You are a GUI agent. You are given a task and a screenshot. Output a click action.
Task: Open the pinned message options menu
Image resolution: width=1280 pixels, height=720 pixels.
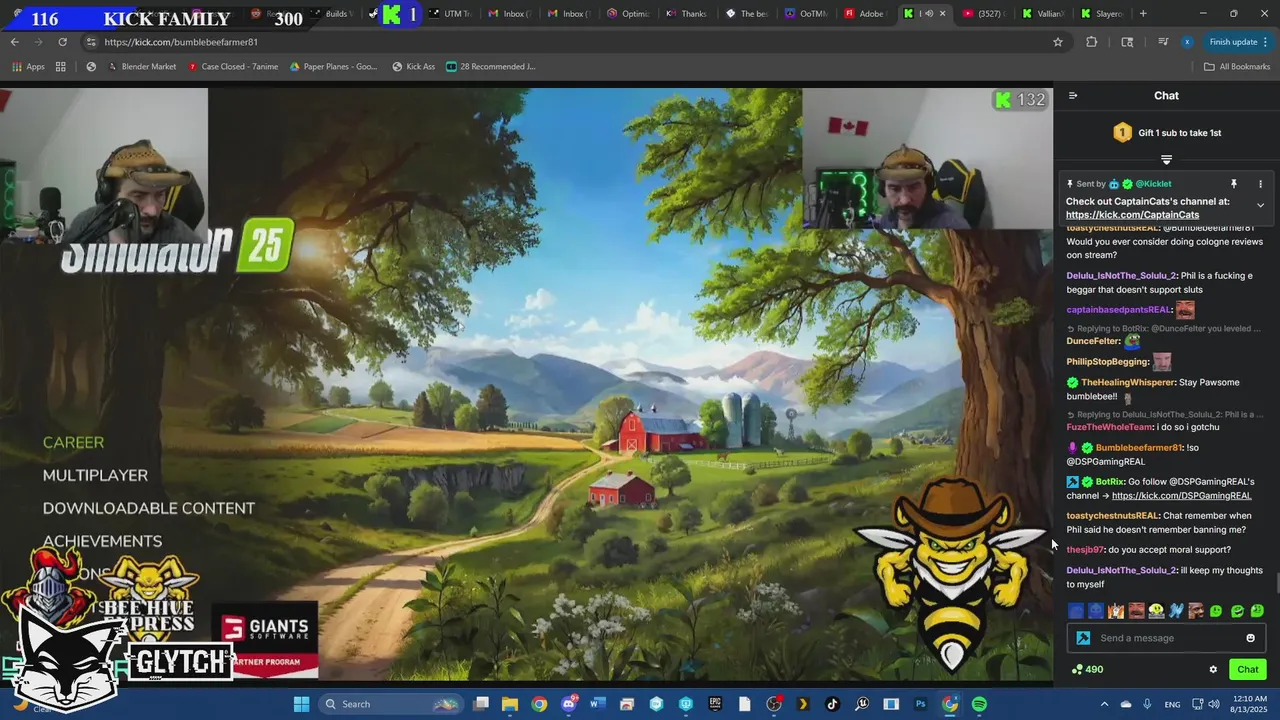[1260, 184]
